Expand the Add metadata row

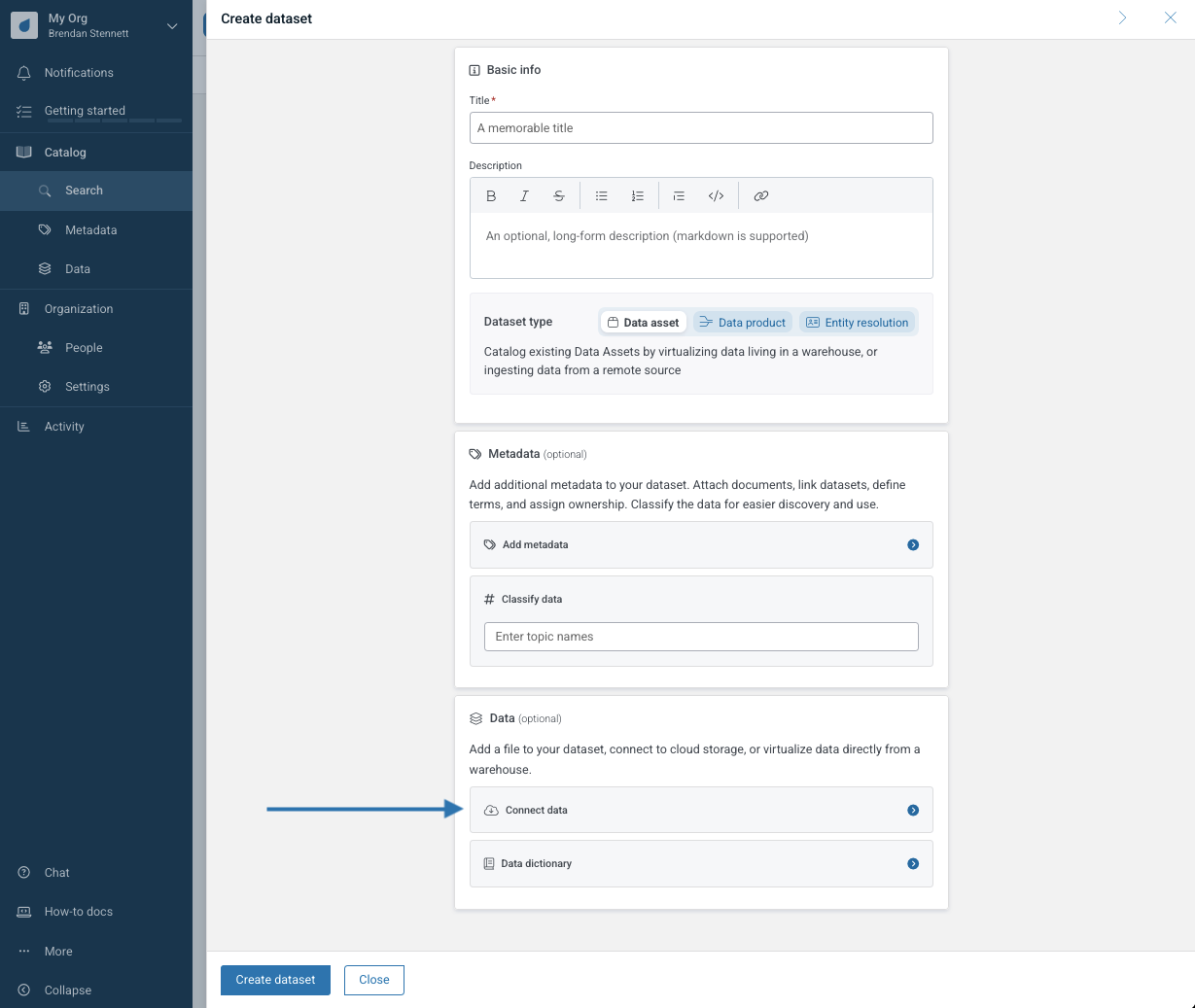tap(701, 545)
